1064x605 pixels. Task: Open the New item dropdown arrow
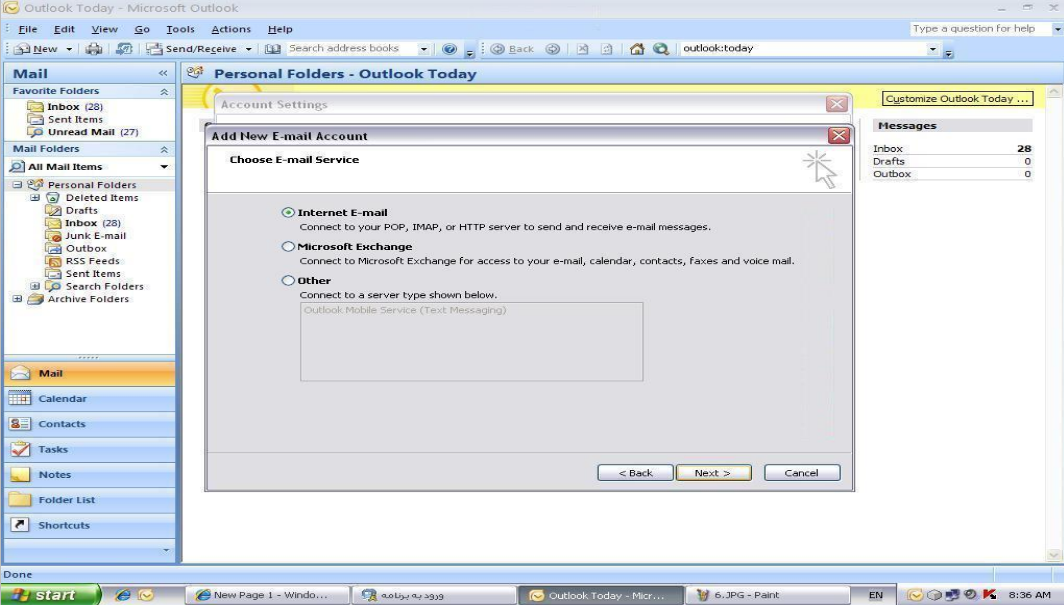coord(69,49)
